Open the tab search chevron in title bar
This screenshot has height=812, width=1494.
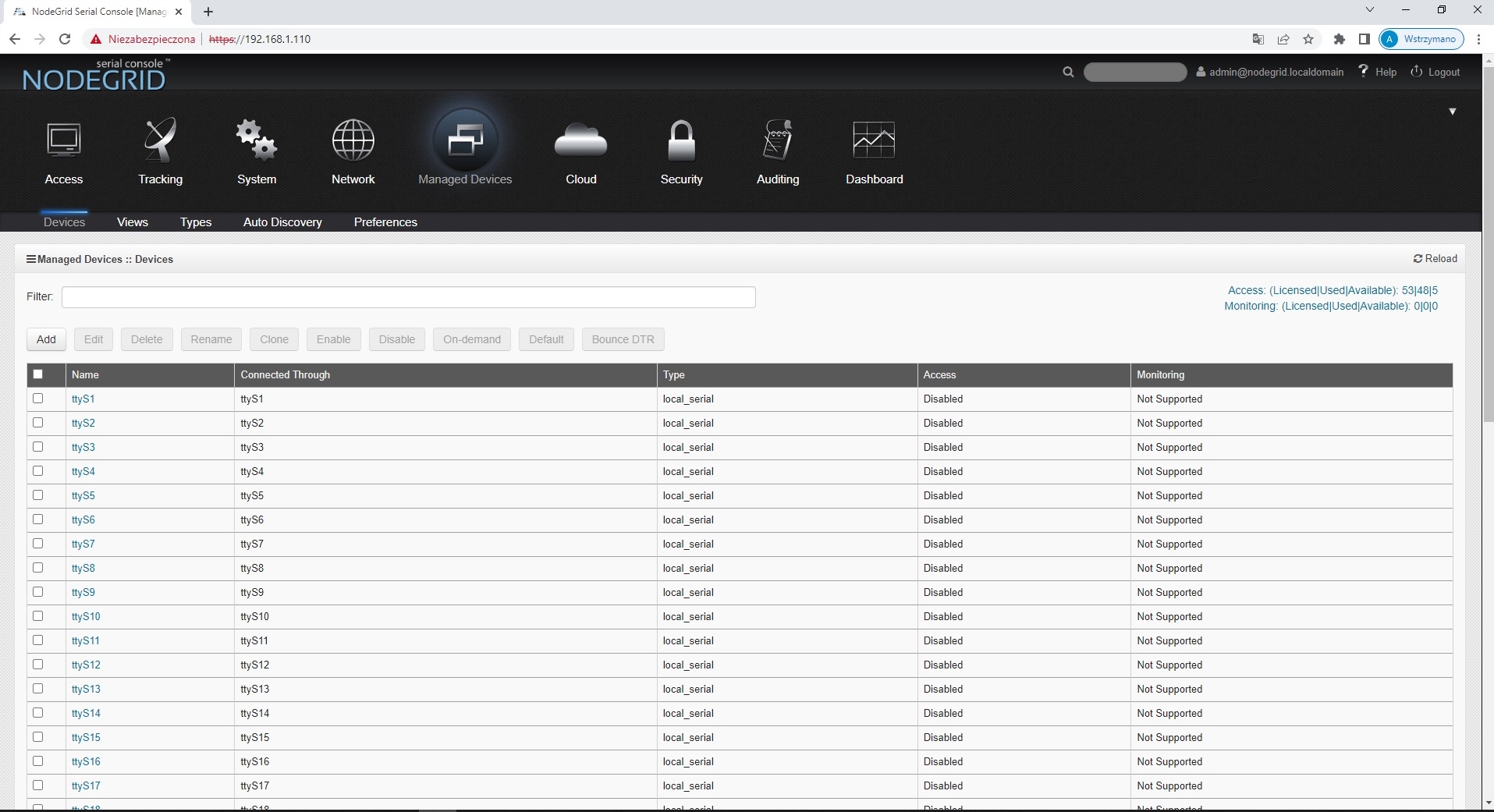(x=1370, y=10)
